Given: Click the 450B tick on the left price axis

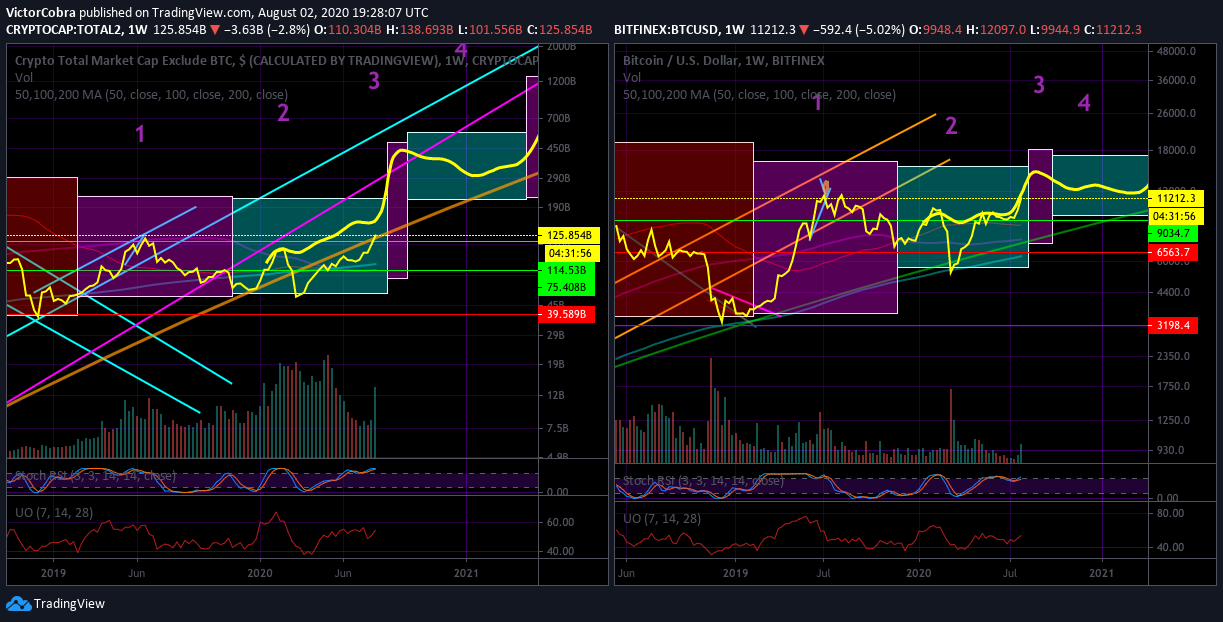Looking at the screenshot, I should pyautogui.click(x=560, y=148).
